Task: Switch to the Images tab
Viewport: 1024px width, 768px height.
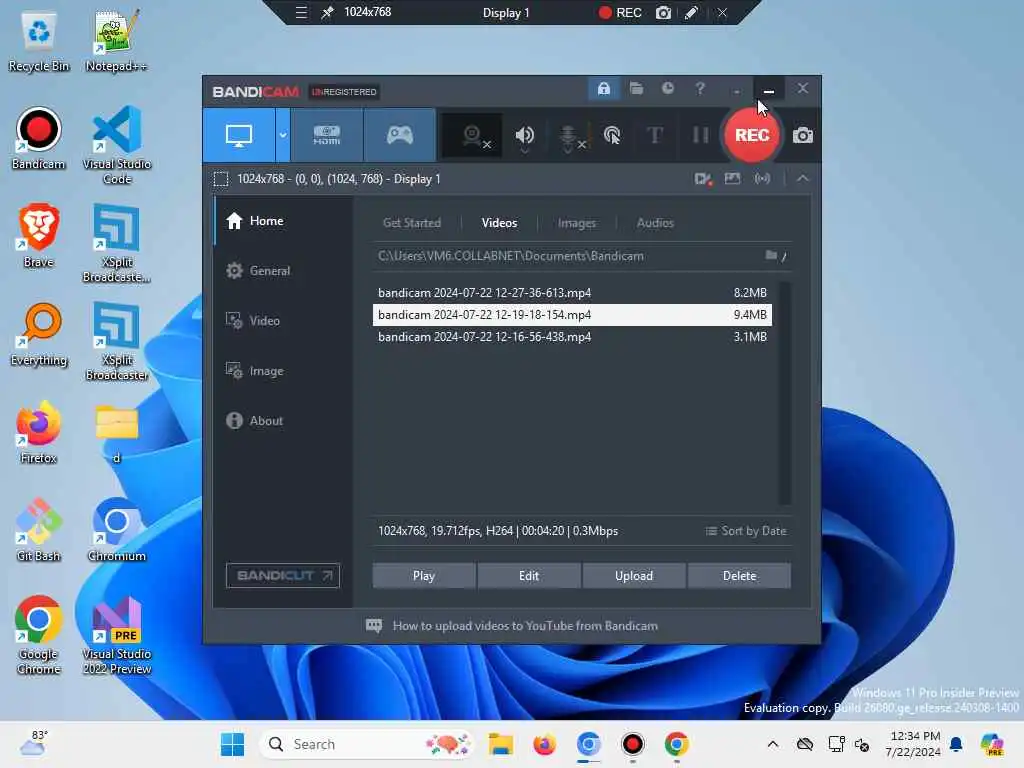Action: (576, 223)
